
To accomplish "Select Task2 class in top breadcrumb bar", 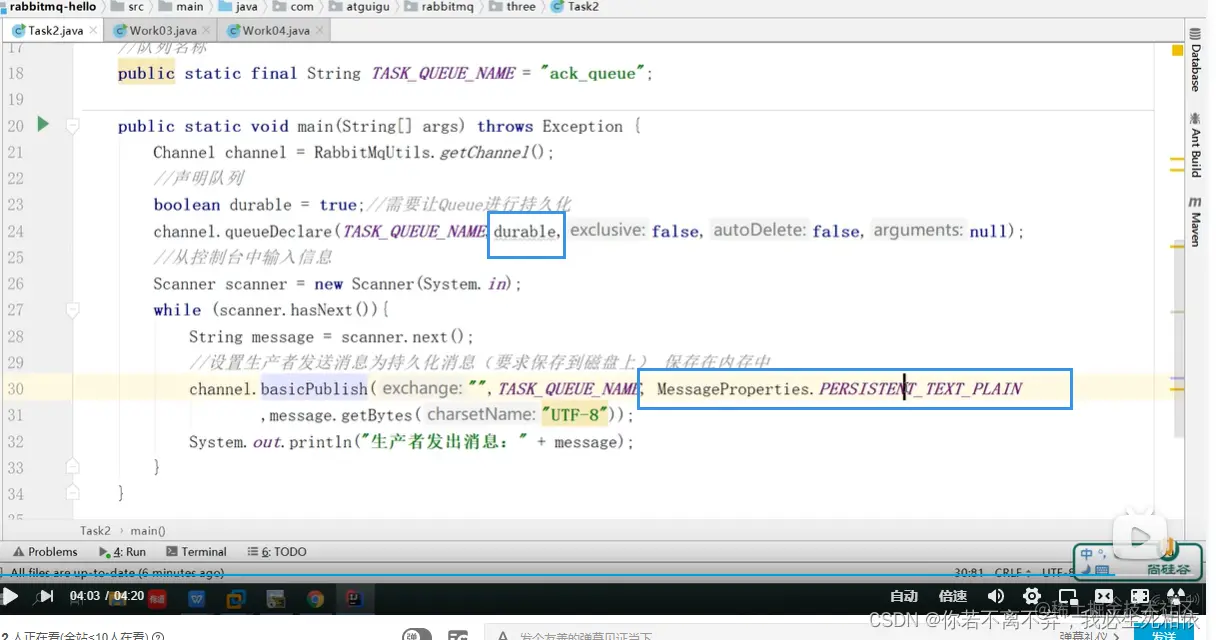I will [x=577, y=6].
